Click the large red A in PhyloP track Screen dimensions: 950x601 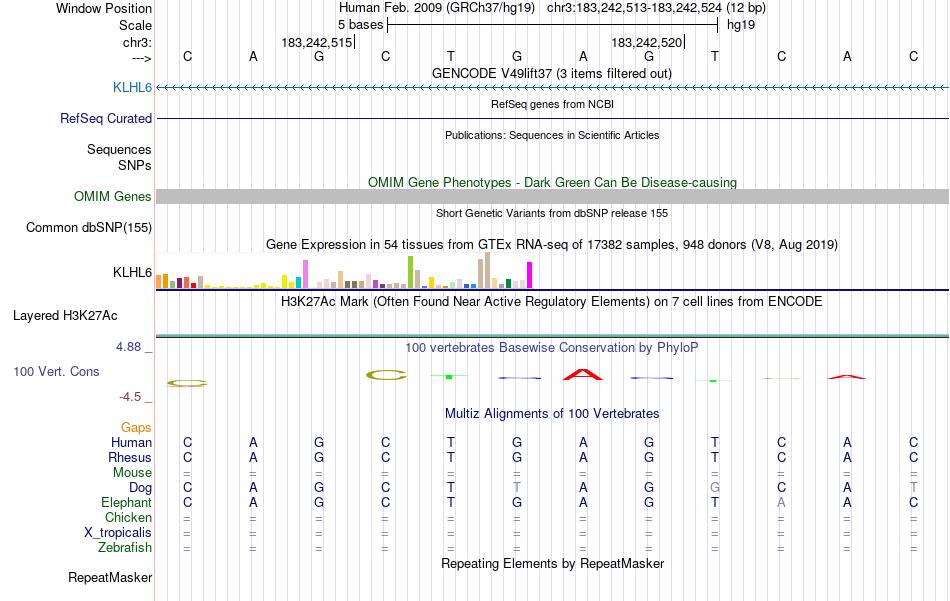(x=583, y=374)
